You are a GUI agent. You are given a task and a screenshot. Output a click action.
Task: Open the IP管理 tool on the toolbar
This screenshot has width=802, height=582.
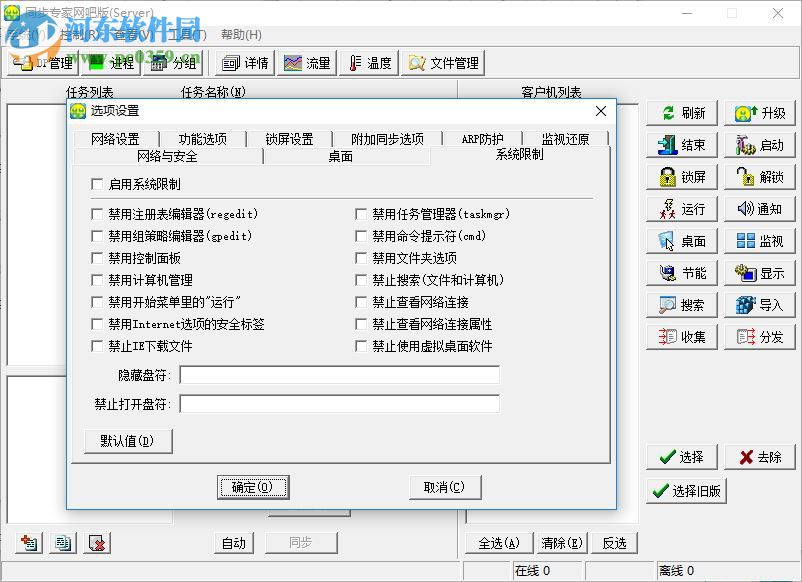pyautogui.click(x=44, y=61)
